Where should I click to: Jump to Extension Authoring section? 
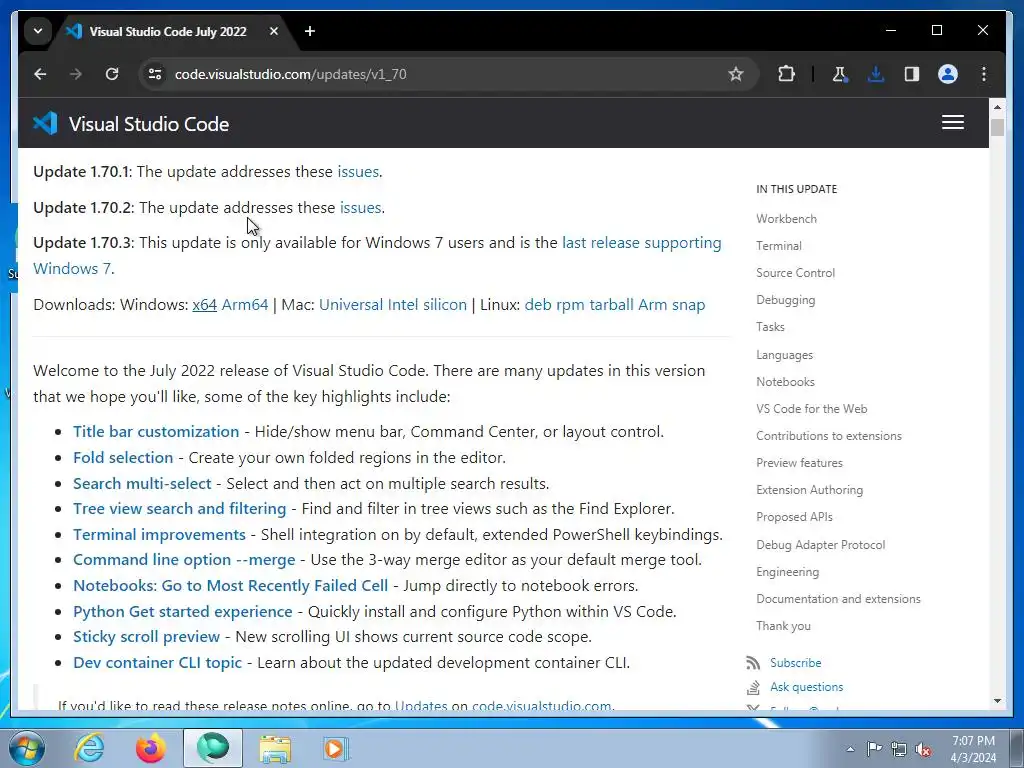(x=809, y=490)
